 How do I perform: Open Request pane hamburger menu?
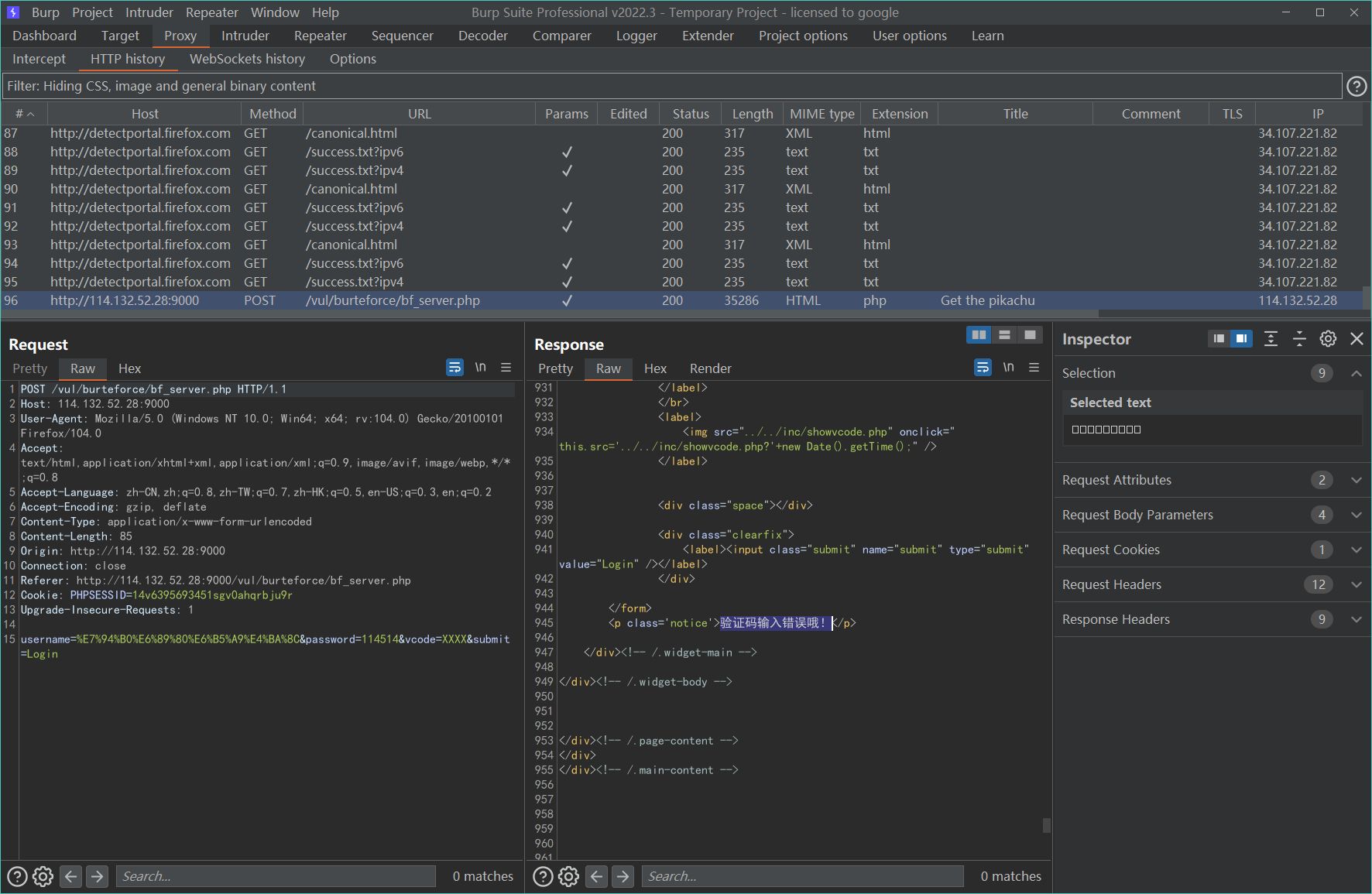tap(506, 368)
